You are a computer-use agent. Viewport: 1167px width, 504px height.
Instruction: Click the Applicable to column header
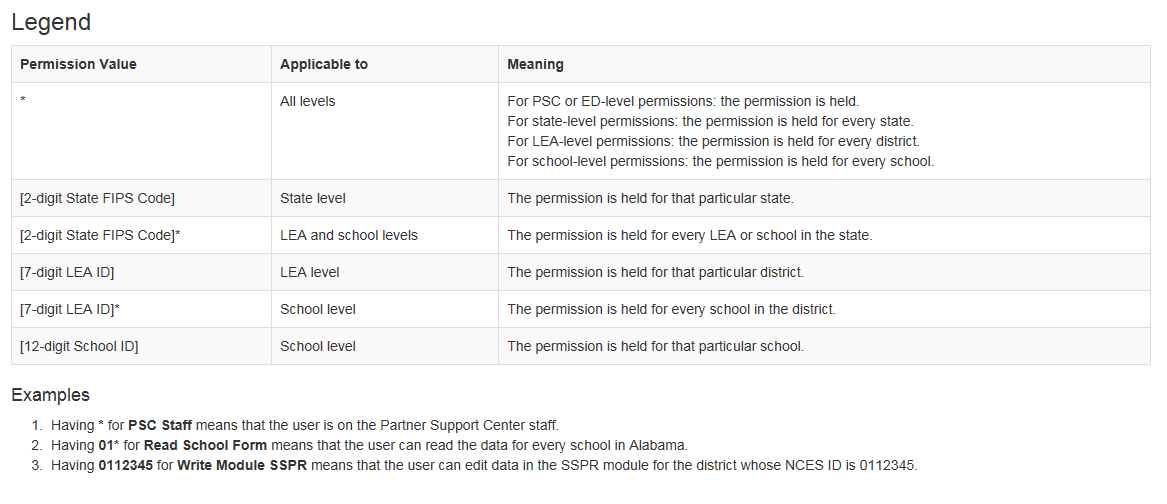tap(324, 64)
